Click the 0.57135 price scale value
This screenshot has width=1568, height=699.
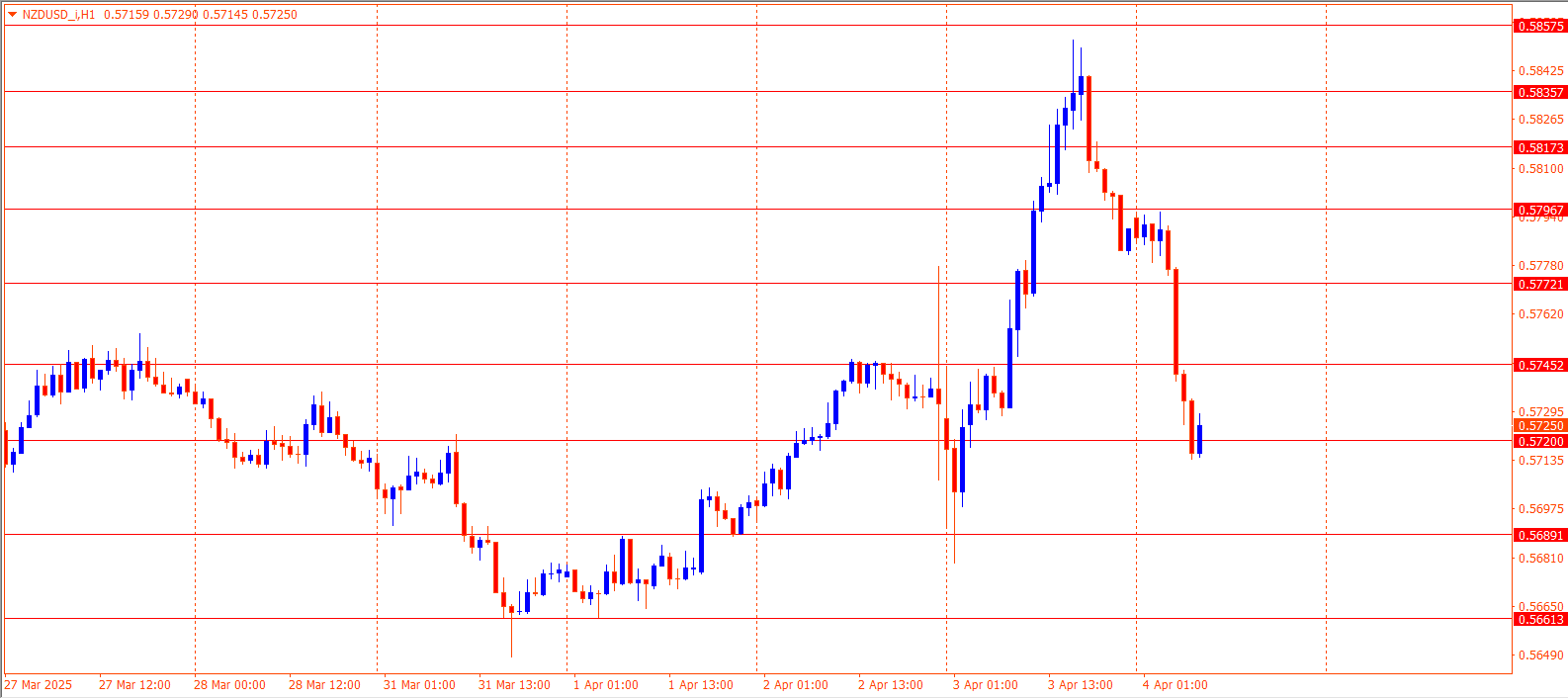pyautogui.click(x=1541, y=461)
